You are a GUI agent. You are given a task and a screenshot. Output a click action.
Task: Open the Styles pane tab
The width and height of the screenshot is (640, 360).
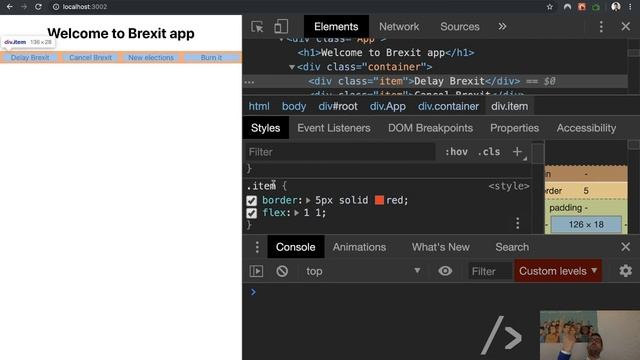coord(265,128)
